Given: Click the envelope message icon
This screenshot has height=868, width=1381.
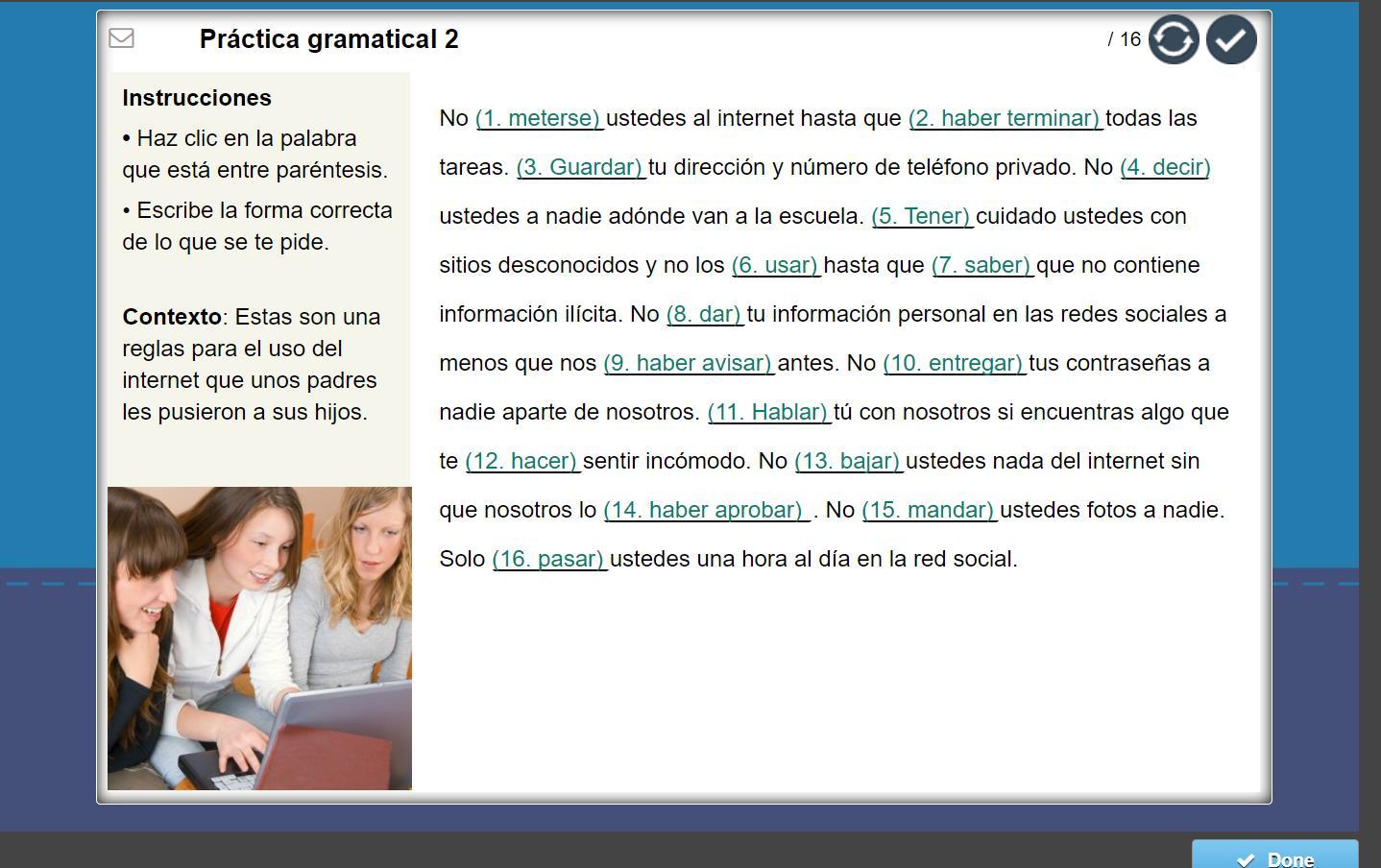Looking at the screenshot, I should click(x=121, y=38).
